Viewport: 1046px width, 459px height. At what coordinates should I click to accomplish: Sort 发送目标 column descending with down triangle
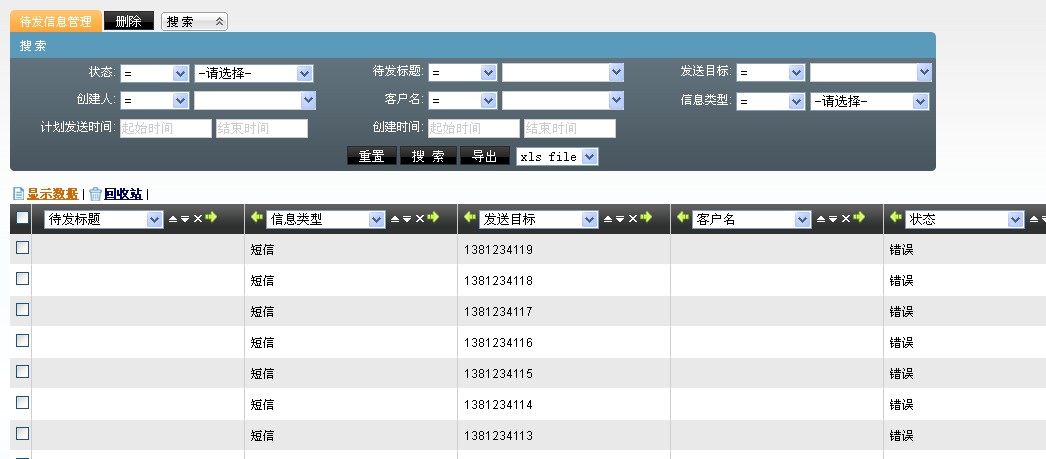tap(621, 219)
